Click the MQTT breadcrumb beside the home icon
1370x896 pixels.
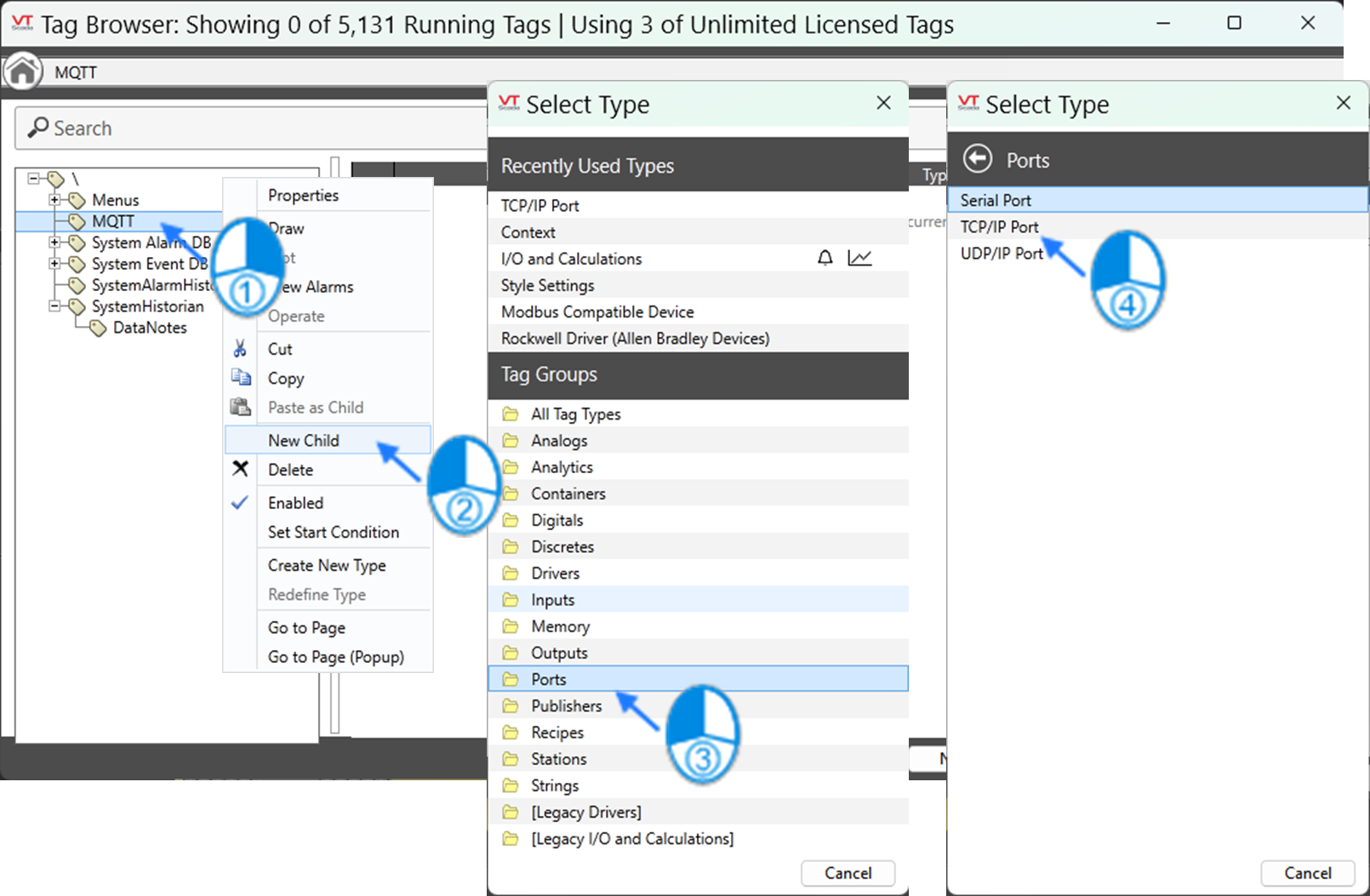pyautogui.click(x=76, y=72)
